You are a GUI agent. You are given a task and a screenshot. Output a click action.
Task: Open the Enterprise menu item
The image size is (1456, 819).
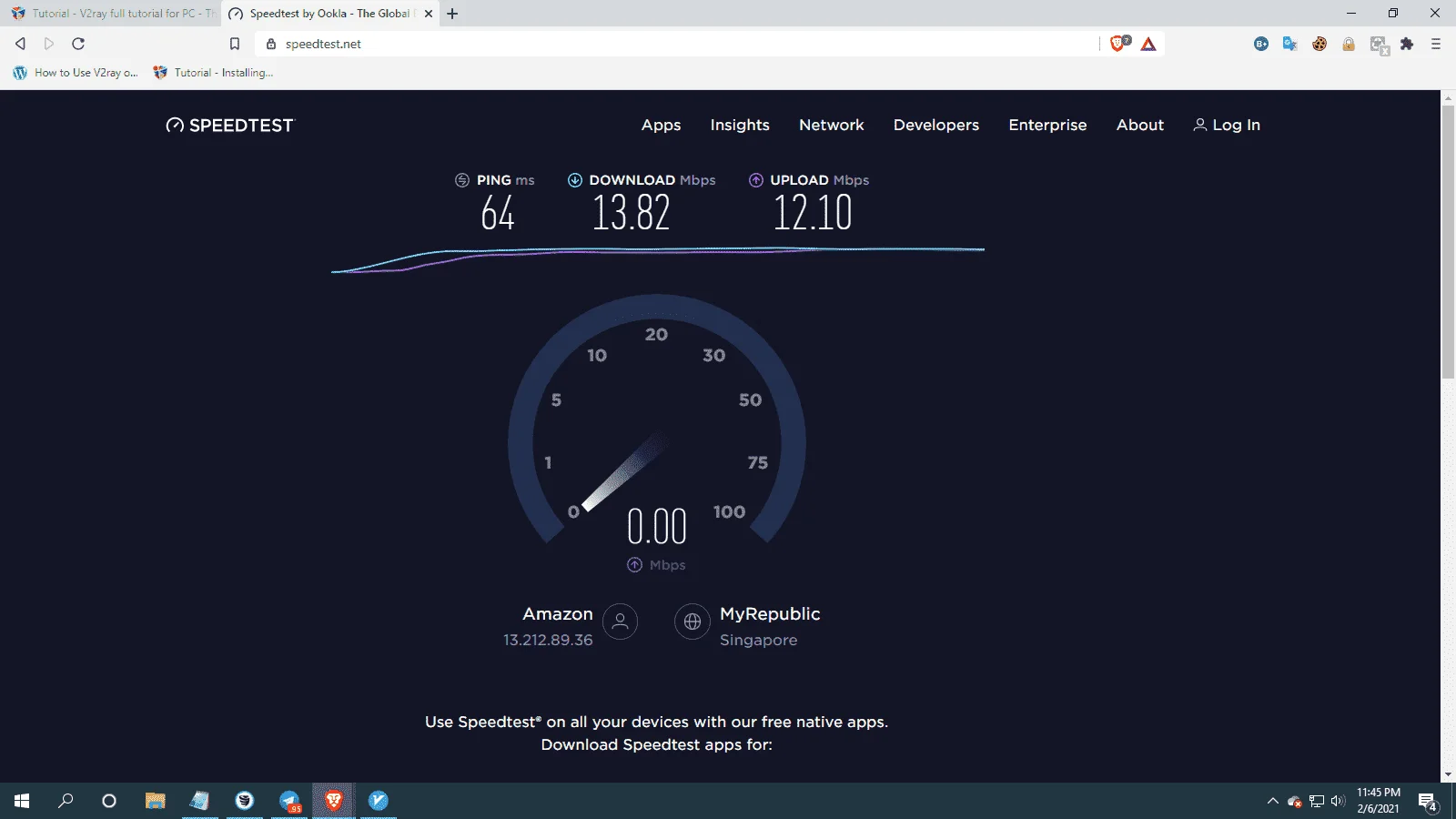[1047, 126]
